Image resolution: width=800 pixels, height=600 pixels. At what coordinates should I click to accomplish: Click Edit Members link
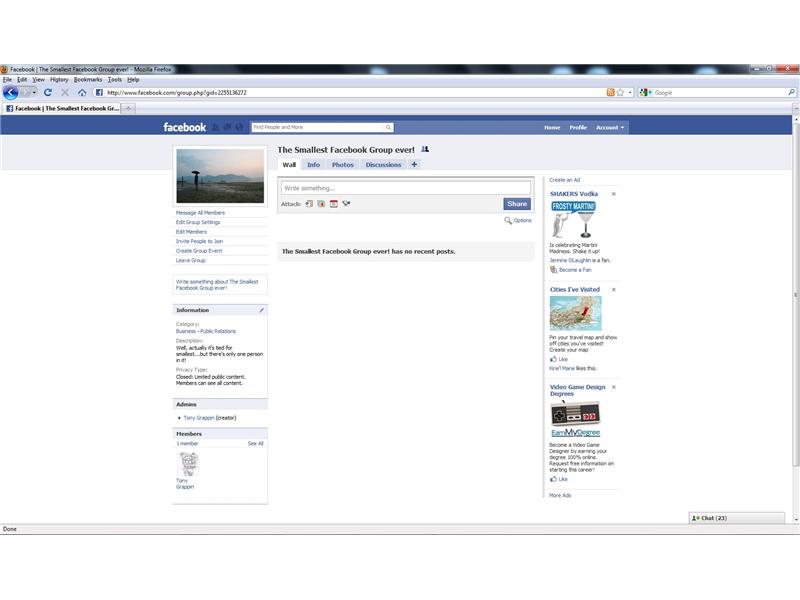point(191,232)
